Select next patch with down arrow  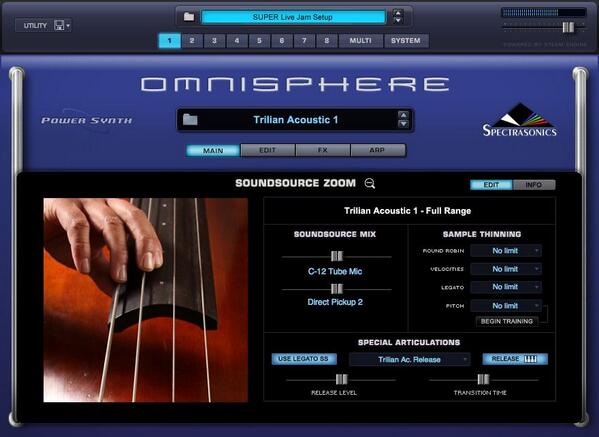point(403,124)
